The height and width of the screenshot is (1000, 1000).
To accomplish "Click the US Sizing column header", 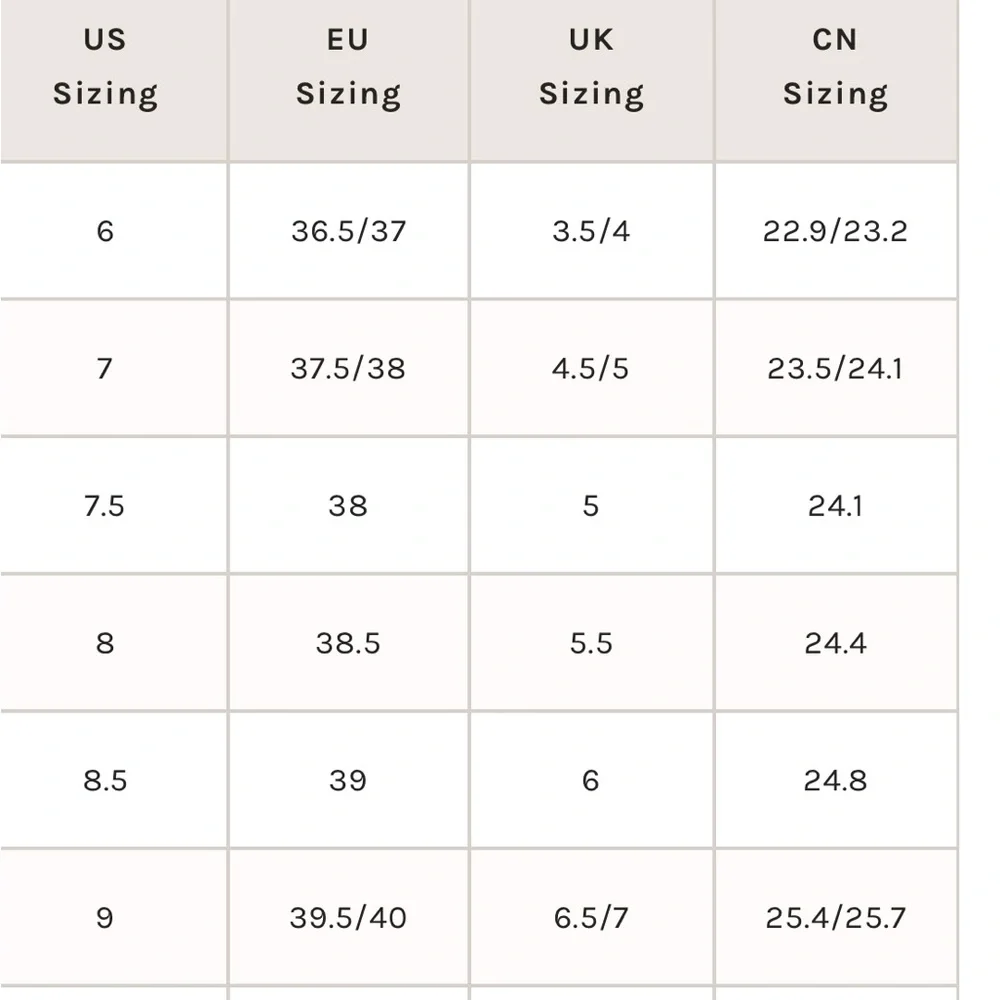I will click(105, 68).
